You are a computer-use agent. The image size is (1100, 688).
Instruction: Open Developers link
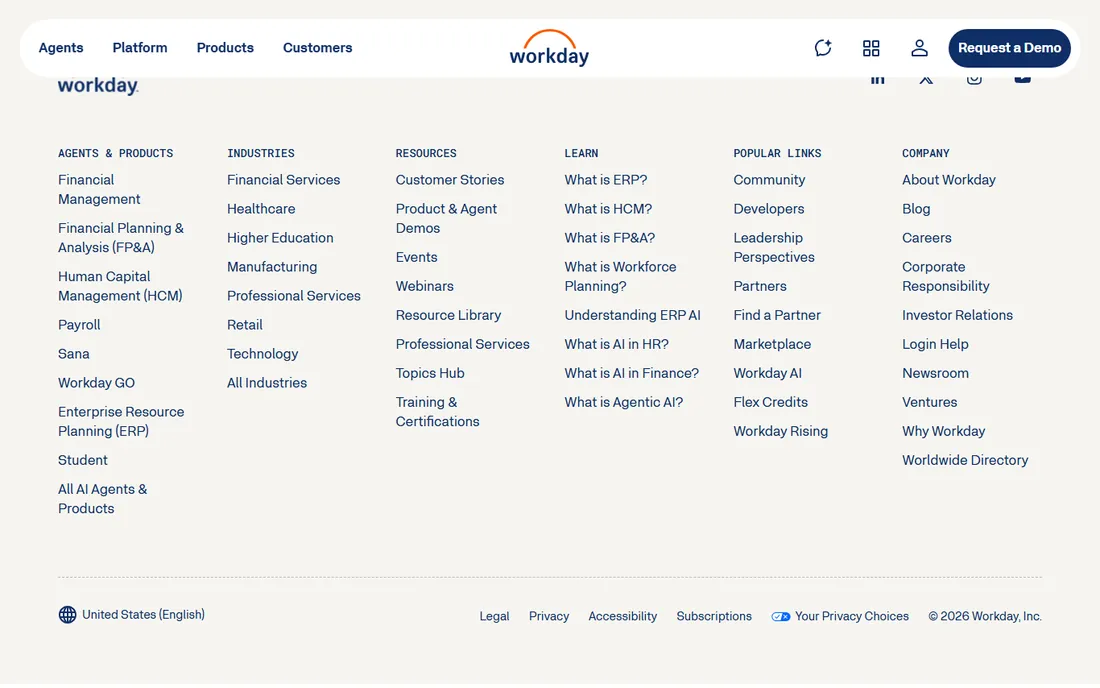click(769, 209)
